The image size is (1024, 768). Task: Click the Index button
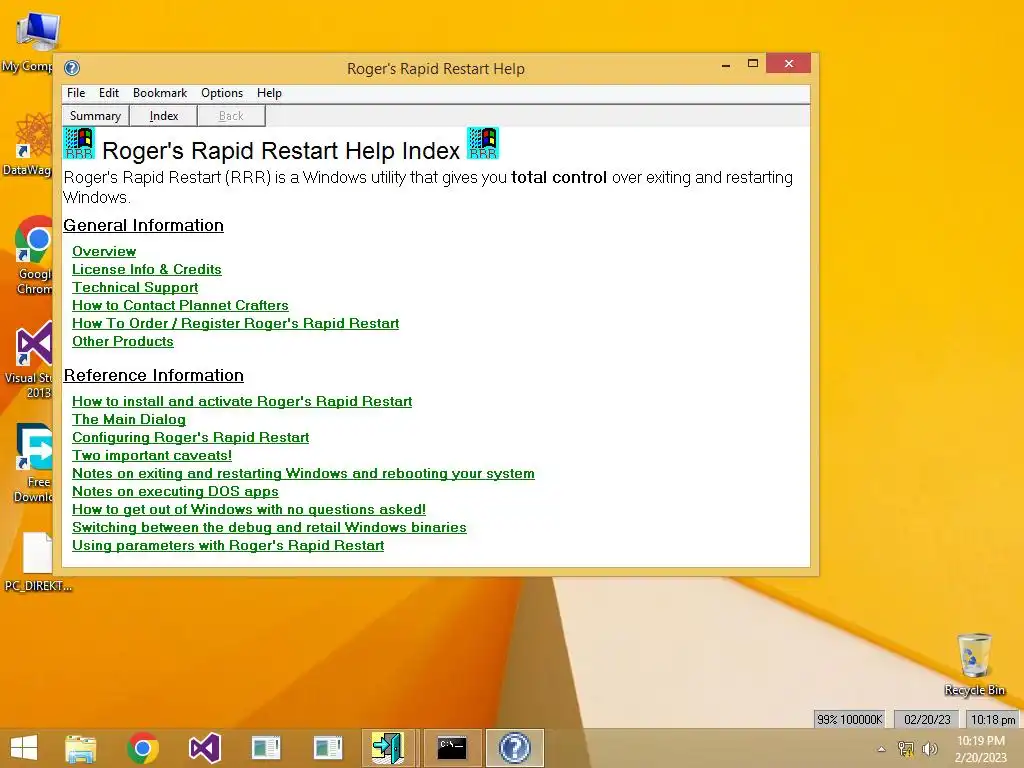coord(163,116)
